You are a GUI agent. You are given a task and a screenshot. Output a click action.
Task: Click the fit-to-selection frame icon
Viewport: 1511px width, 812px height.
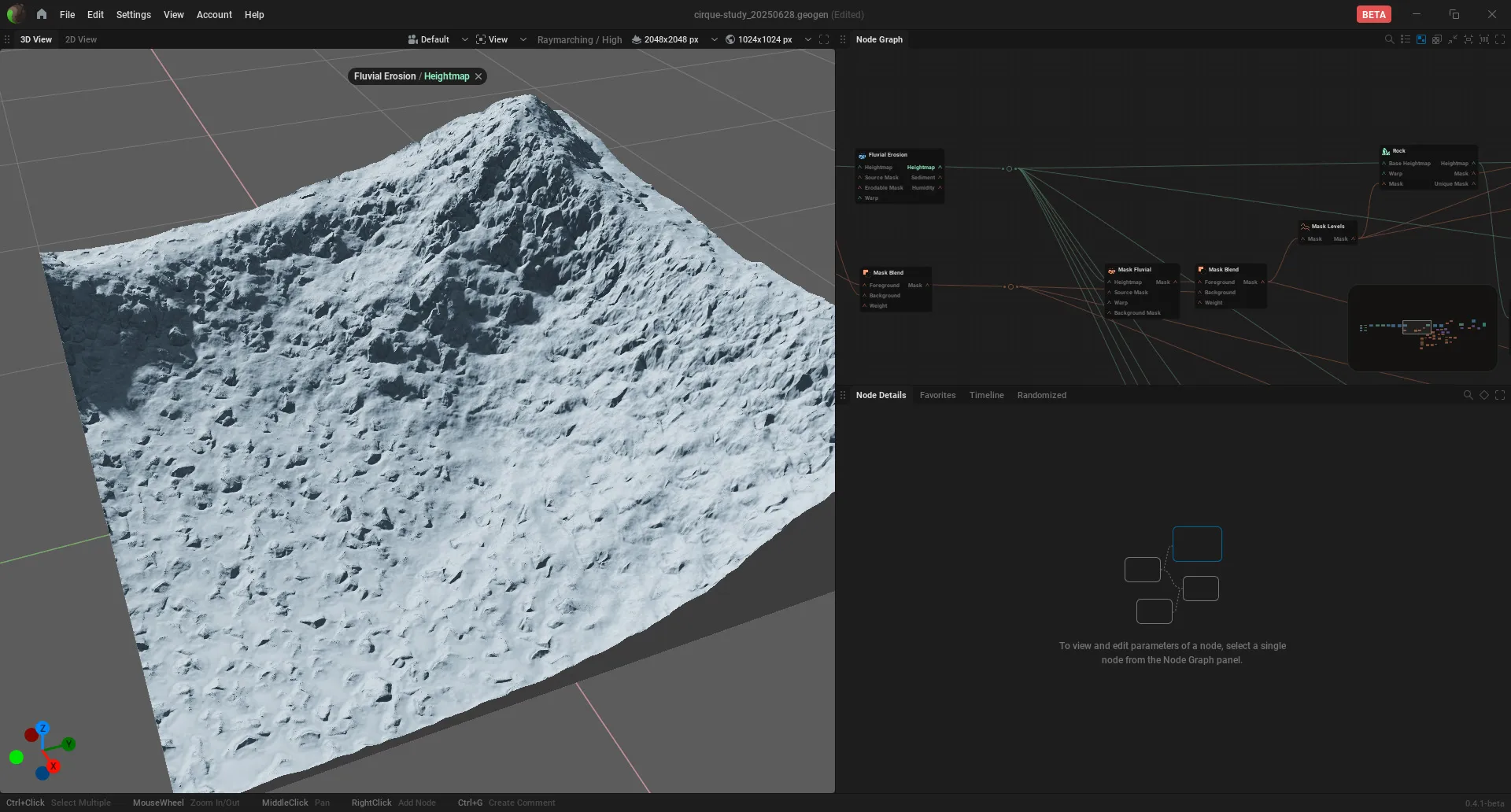[1468, 39]
